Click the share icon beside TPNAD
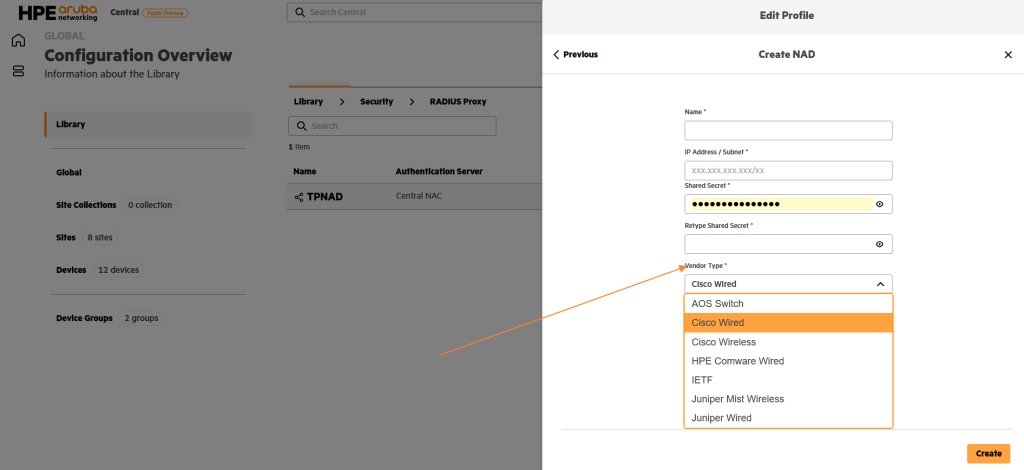The height and width of the screenshot is (470, 1024). (x=299, y=197)
